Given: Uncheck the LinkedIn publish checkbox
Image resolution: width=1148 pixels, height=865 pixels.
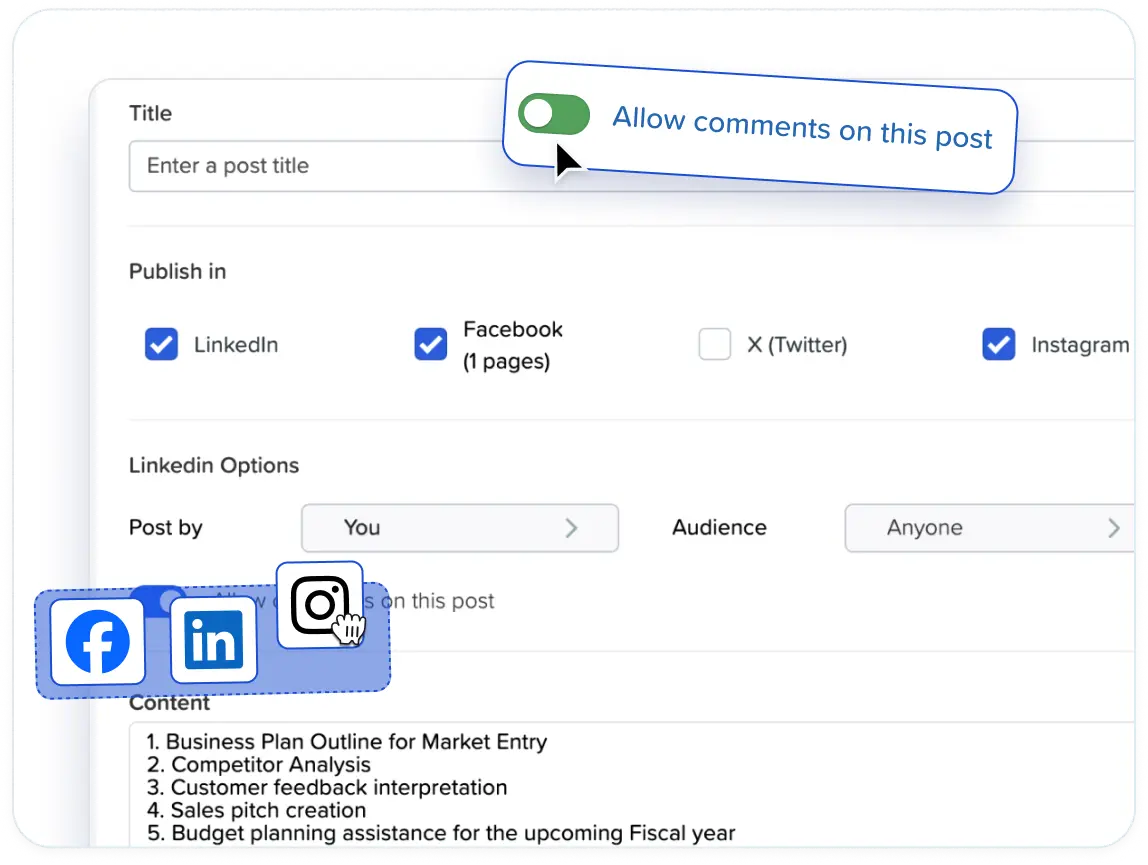Looking at the screenshot, I should (x=161, y=344).
